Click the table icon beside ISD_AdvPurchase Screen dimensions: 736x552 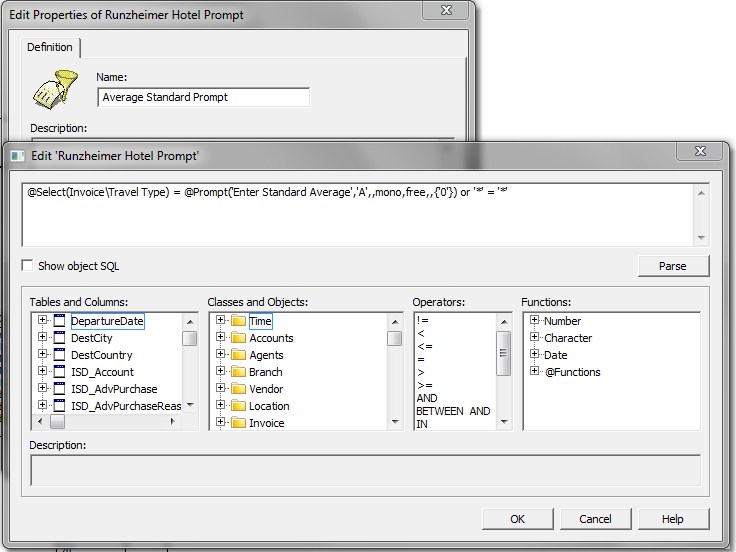(59, 389)
